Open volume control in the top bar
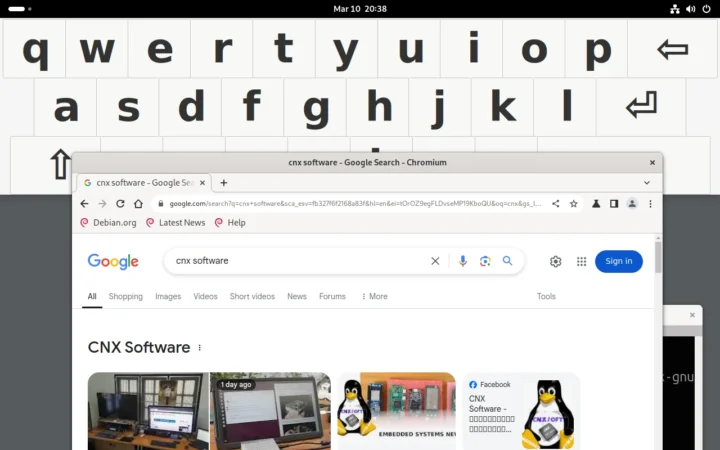This screenshot has height=450, width=720. [x=691, y=9]
